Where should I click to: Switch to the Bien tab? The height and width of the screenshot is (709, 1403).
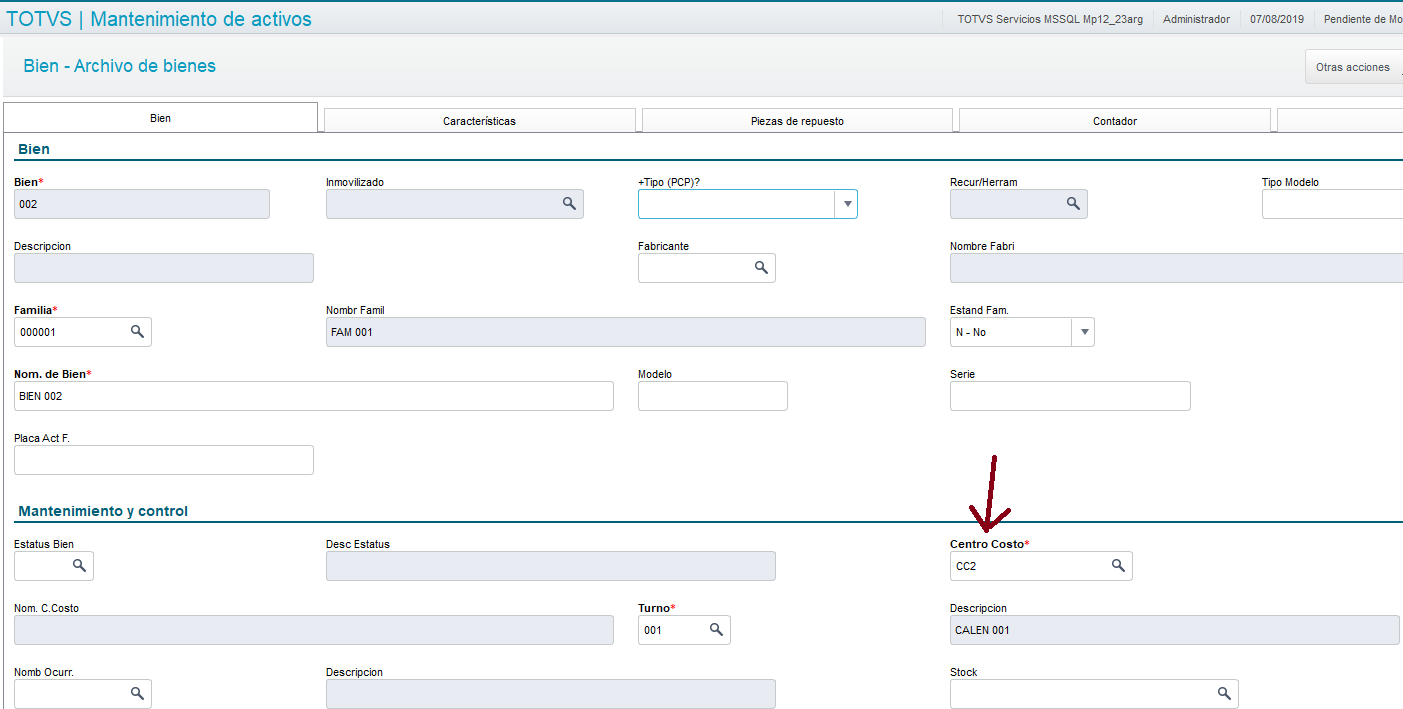point(160,118)
